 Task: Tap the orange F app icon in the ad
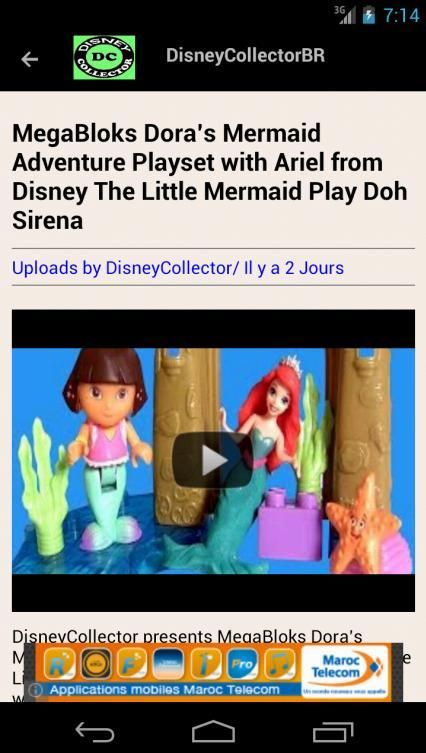click(x=132, y=664)
